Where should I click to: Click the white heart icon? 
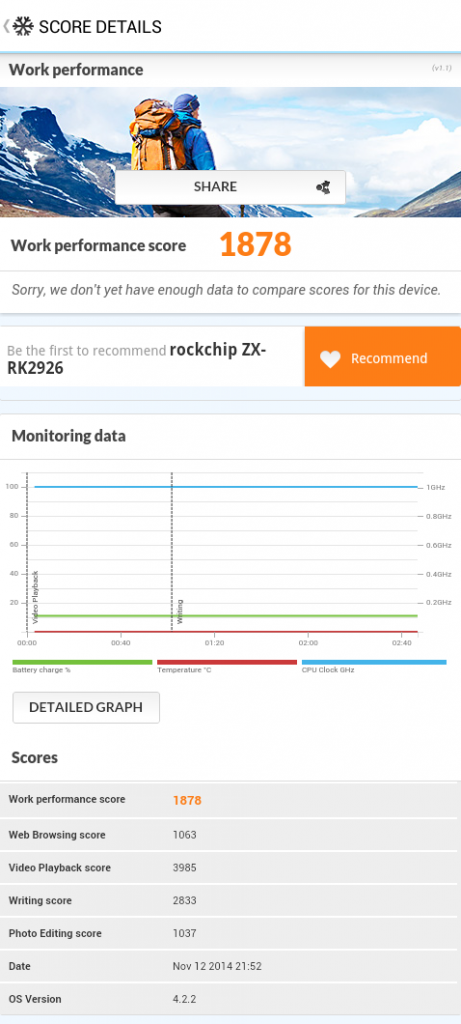point(330,359)
